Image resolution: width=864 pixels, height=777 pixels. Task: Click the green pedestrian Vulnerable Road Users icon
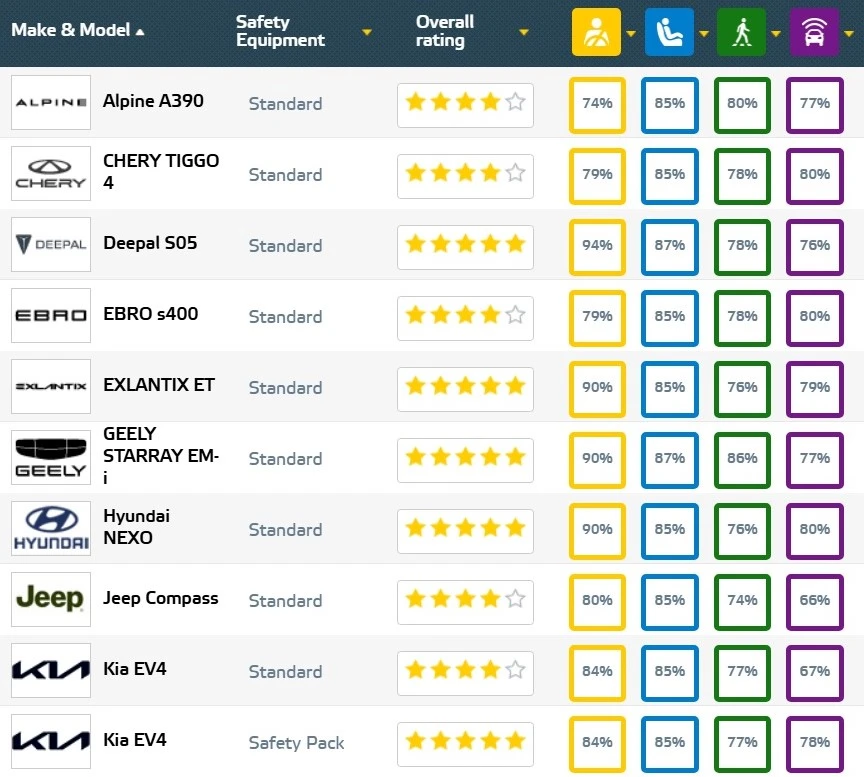point(741,32)
